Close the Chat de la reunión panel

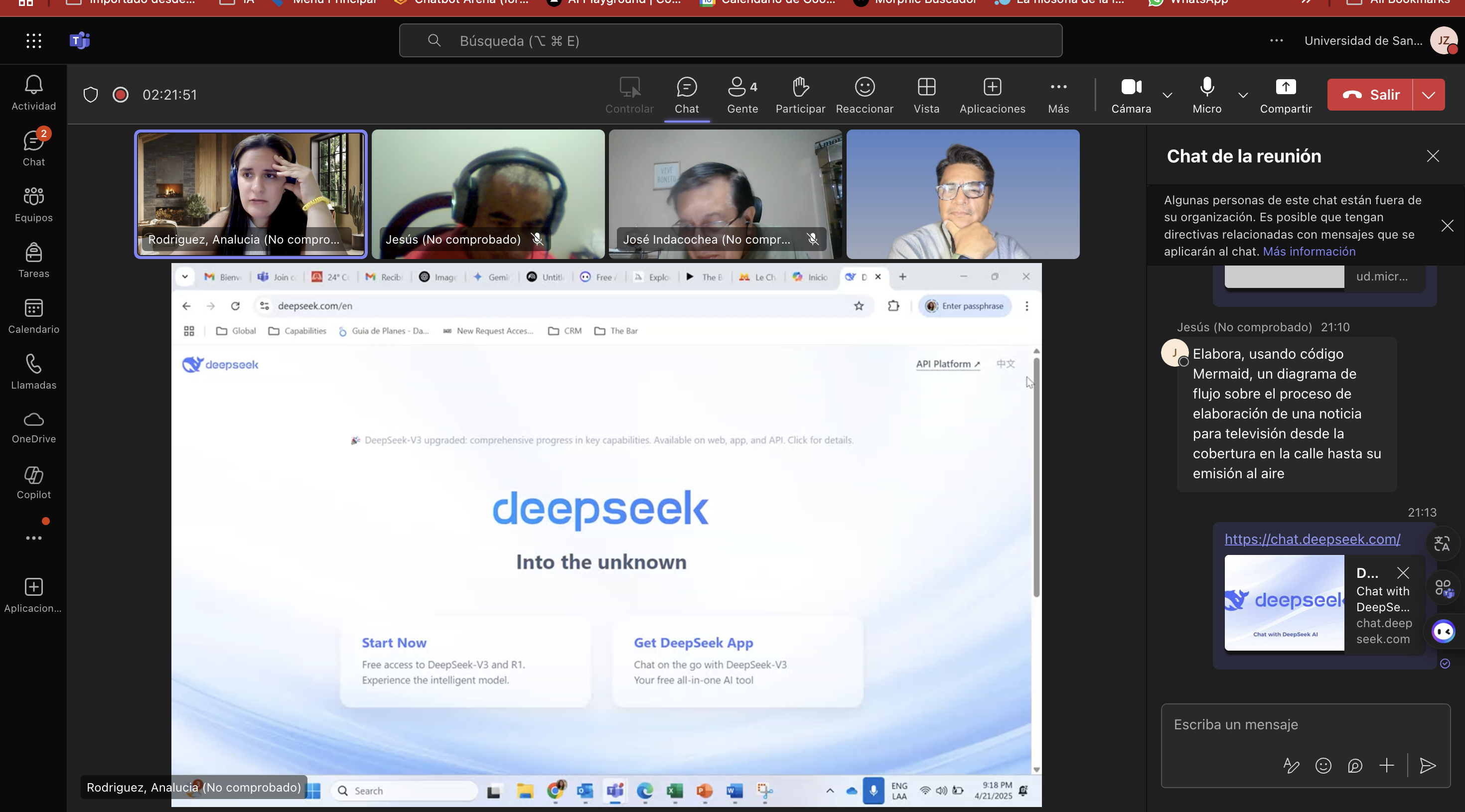click(x=1433, y=156)
